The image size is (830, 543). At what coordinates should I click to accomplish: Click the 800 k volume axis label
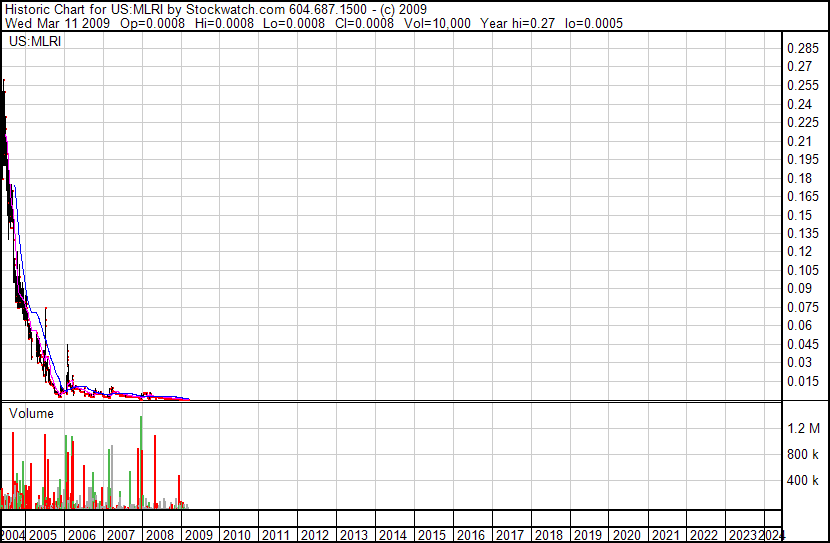(803, 455)
